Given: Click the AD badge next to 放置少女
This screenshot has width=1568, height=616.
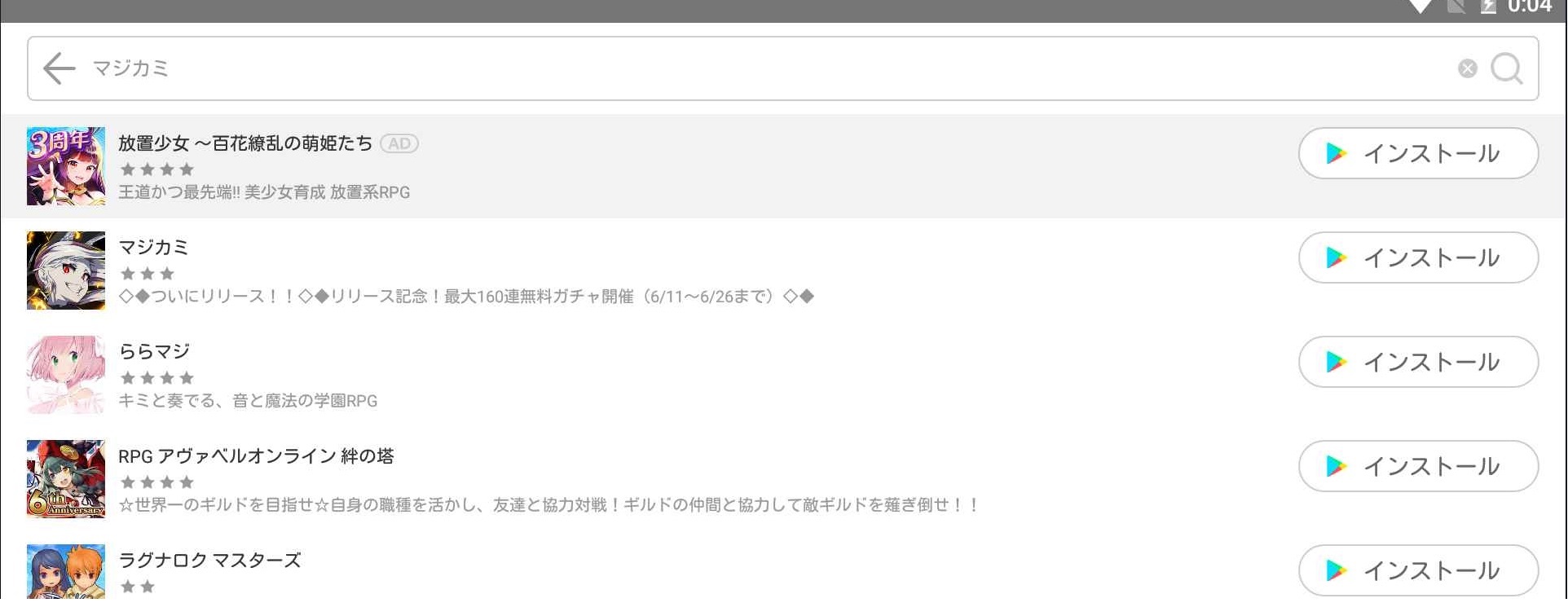Looking at the screenshot, I should click(x=399, y=143).
